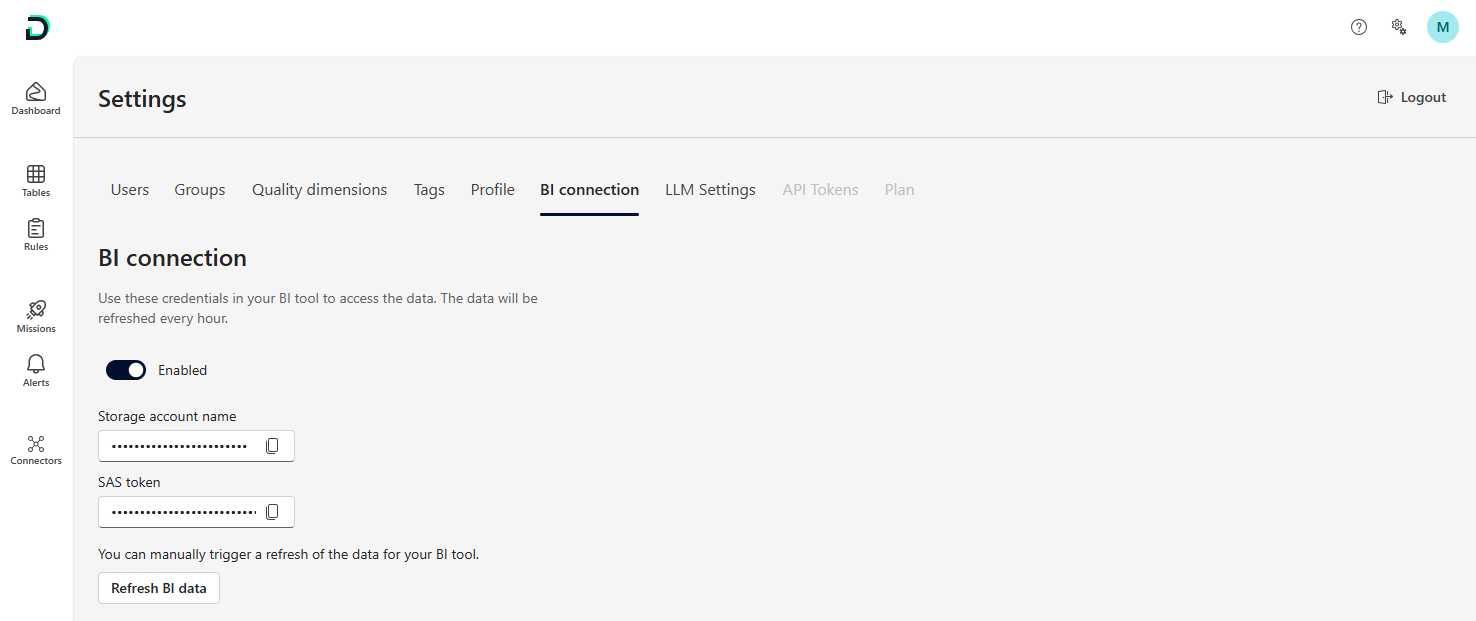Copy the storage account name
1476x621 pixels.
pos(272,446)
